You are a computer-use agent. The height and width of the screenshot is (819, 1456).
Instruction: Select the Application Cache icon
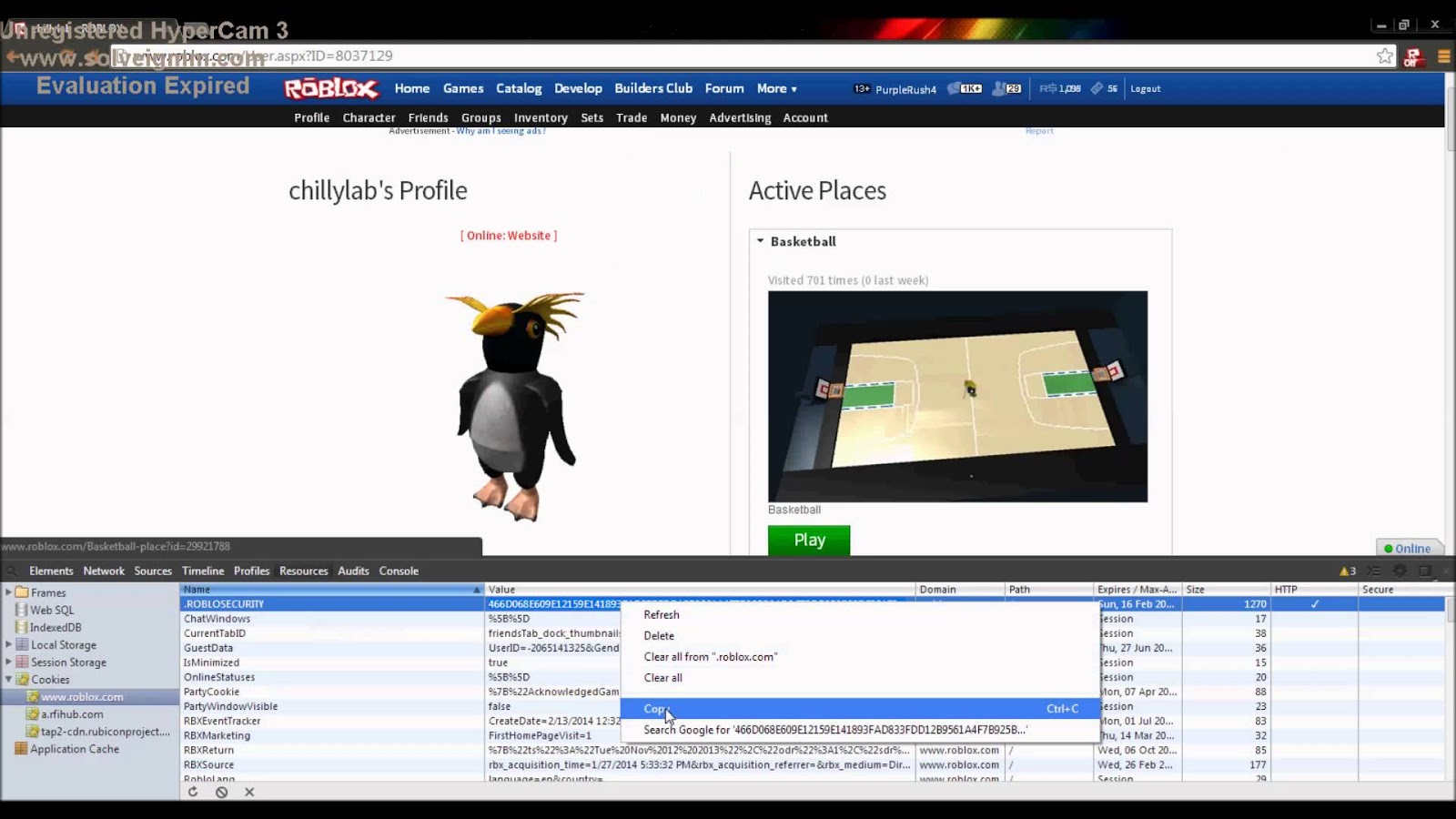(21, 748)
